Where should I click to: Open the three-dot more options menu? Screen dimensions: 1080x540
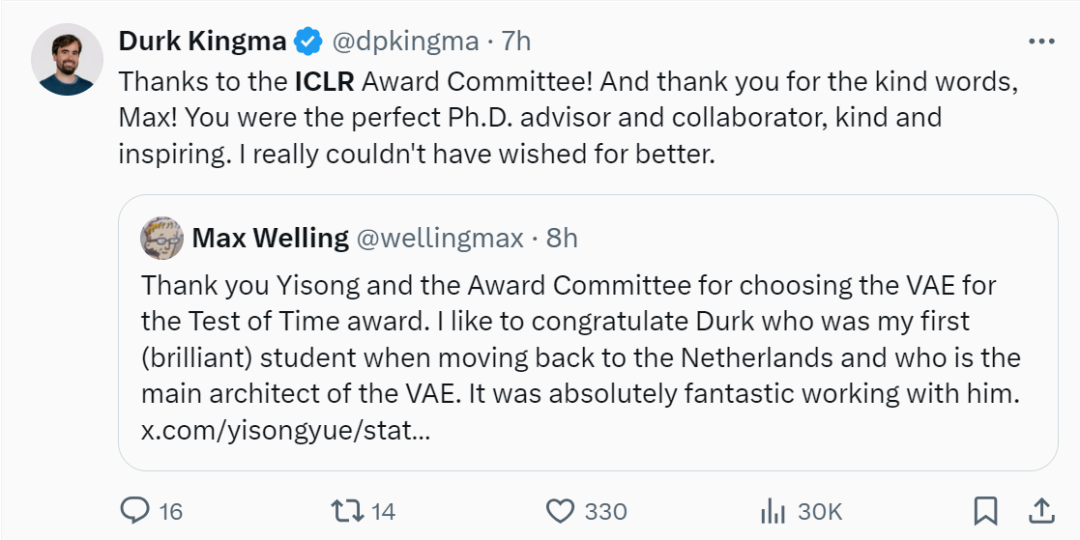(x=1041, y=41)
